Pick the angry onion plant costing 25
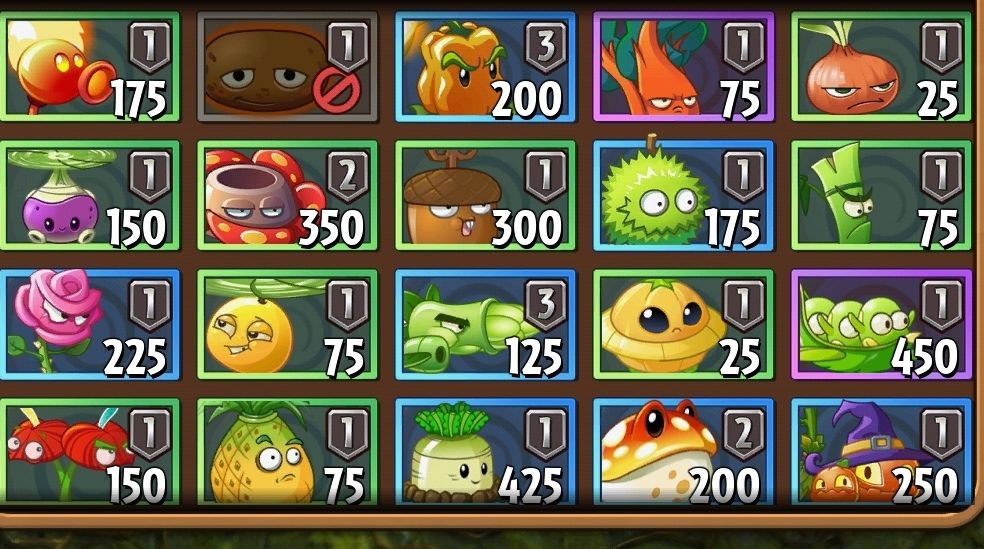The width and height of the screenshot is (984, 549). tap(882, 67)
